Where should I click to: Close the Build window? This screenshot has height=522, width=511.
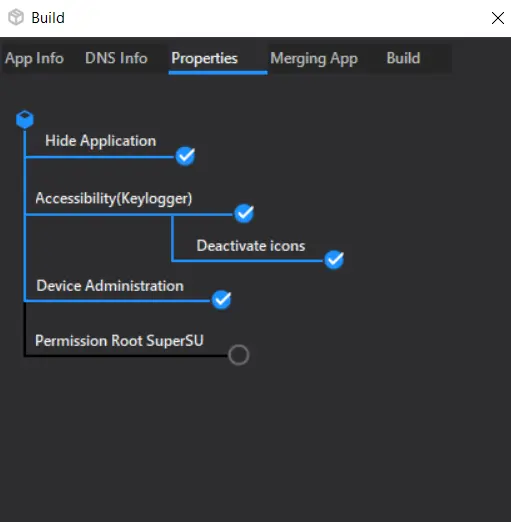click(498, 18)
